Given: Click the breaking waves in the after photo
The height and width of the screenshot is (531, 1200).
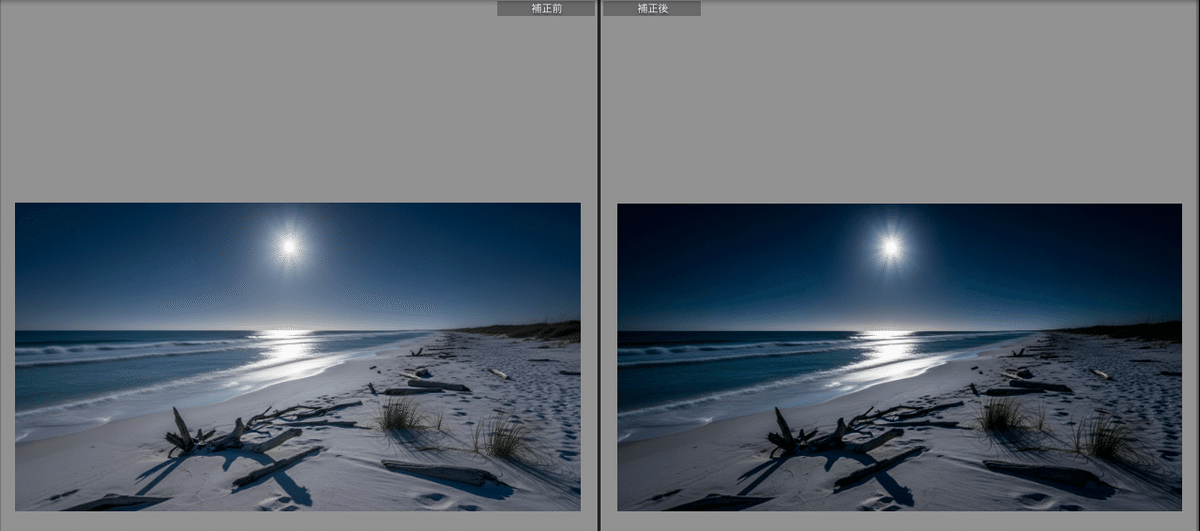Looking at the screenshot, I should coord(702,350).
